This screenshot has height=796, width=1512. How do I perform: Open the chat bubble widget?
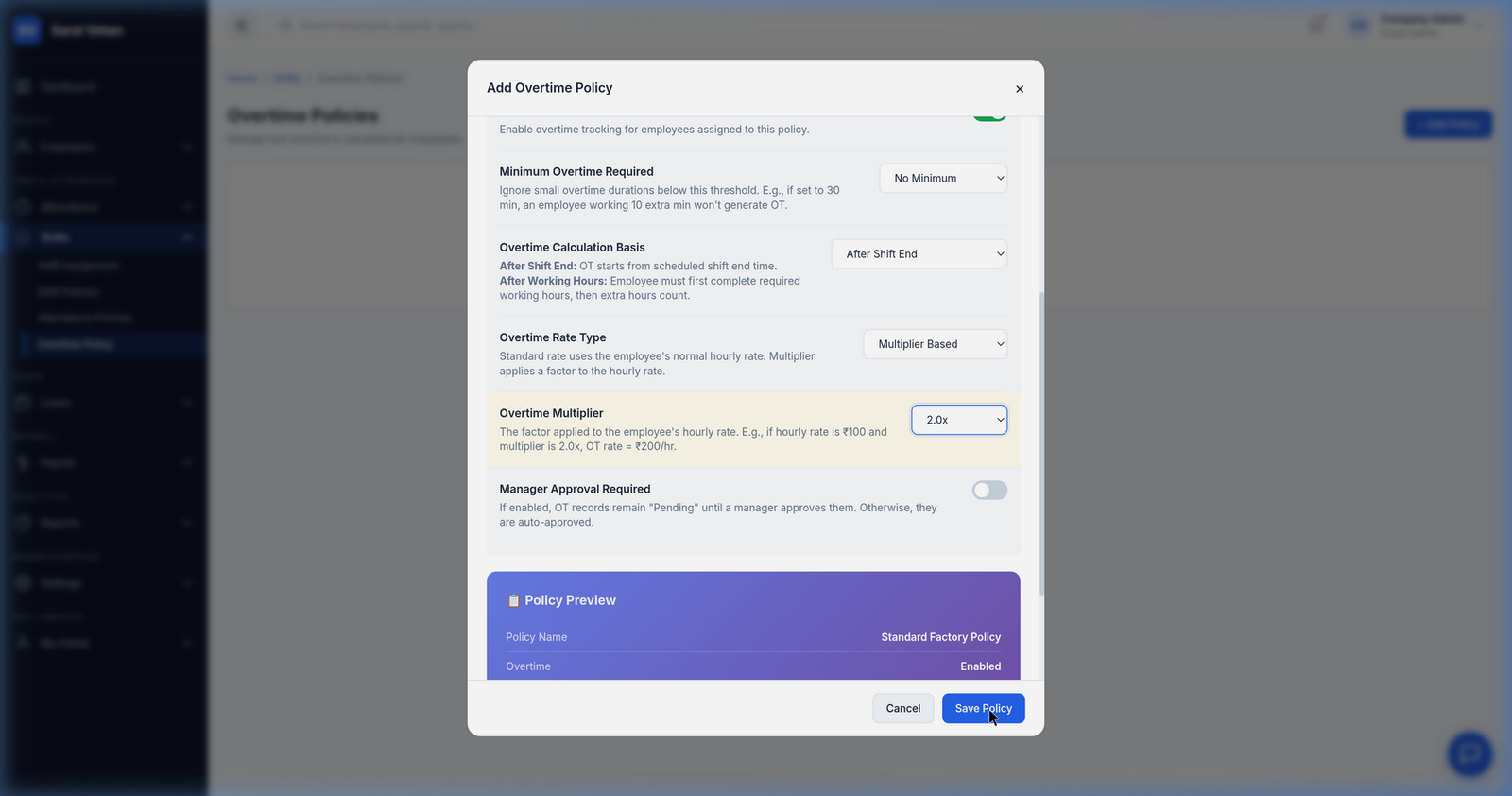(x=1469, y=754)
